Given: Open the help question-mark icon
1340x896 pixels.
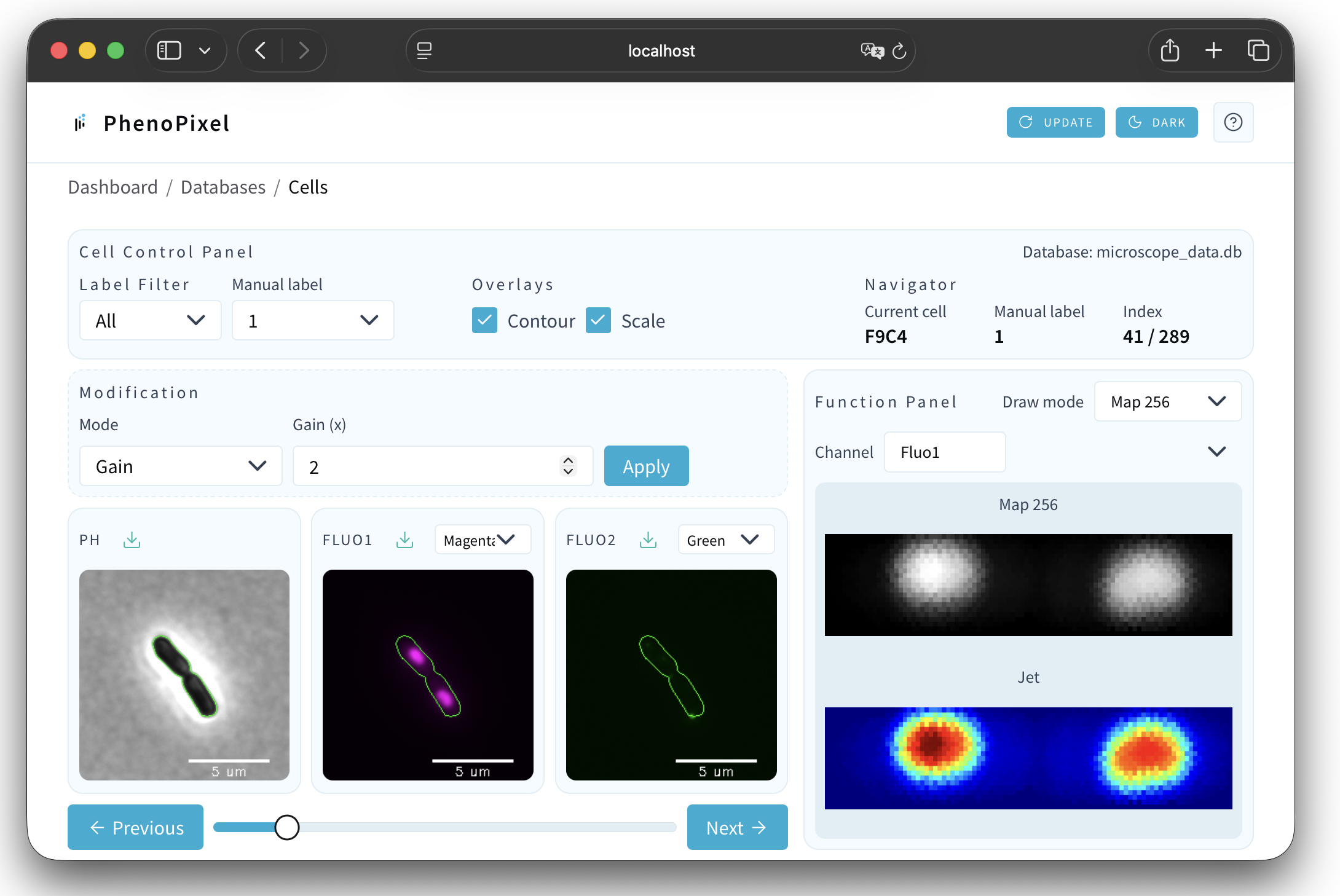Looking at the screenshot, I should [1233, 122].
